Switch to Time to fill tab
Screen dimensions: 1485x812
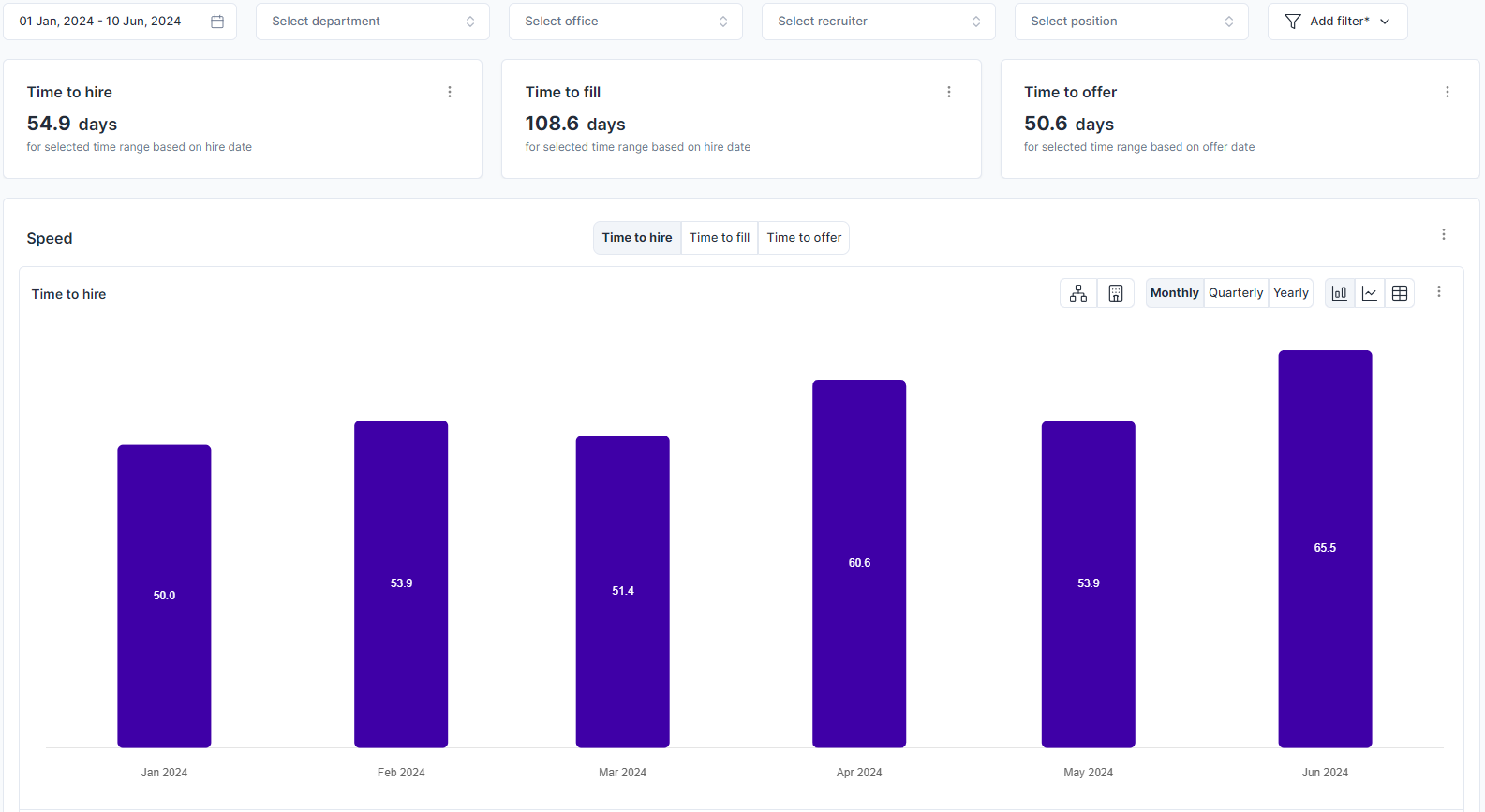click(720, 238)
